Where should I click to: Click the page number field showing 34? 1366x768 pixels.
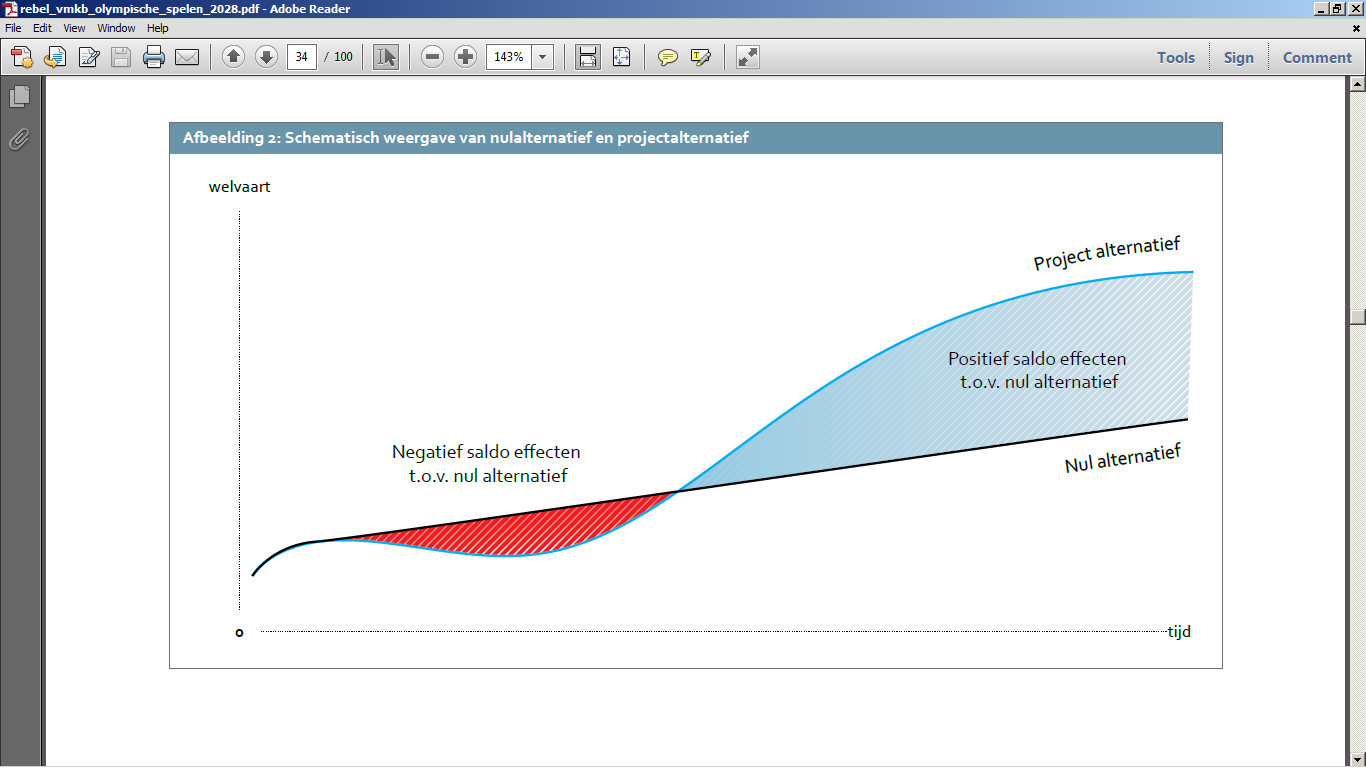coord(302,57)
